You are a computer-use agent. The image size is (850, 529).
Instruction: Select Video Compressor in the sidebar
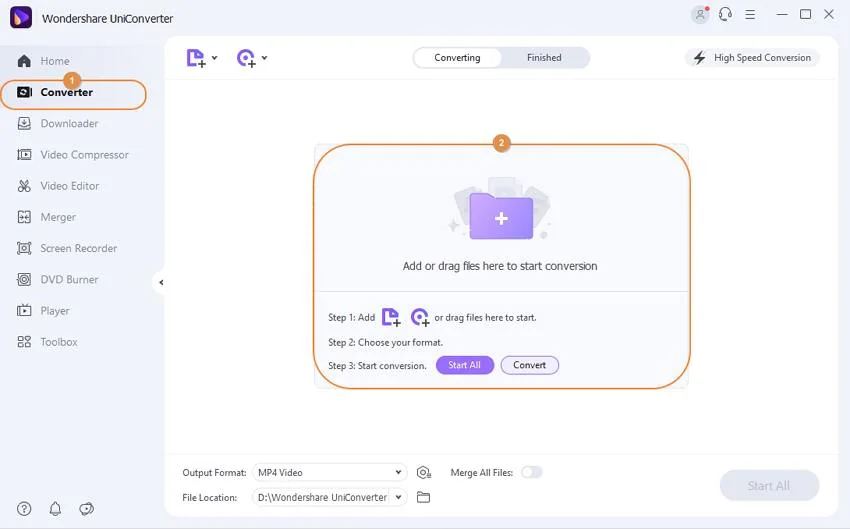tap(85, 155)
